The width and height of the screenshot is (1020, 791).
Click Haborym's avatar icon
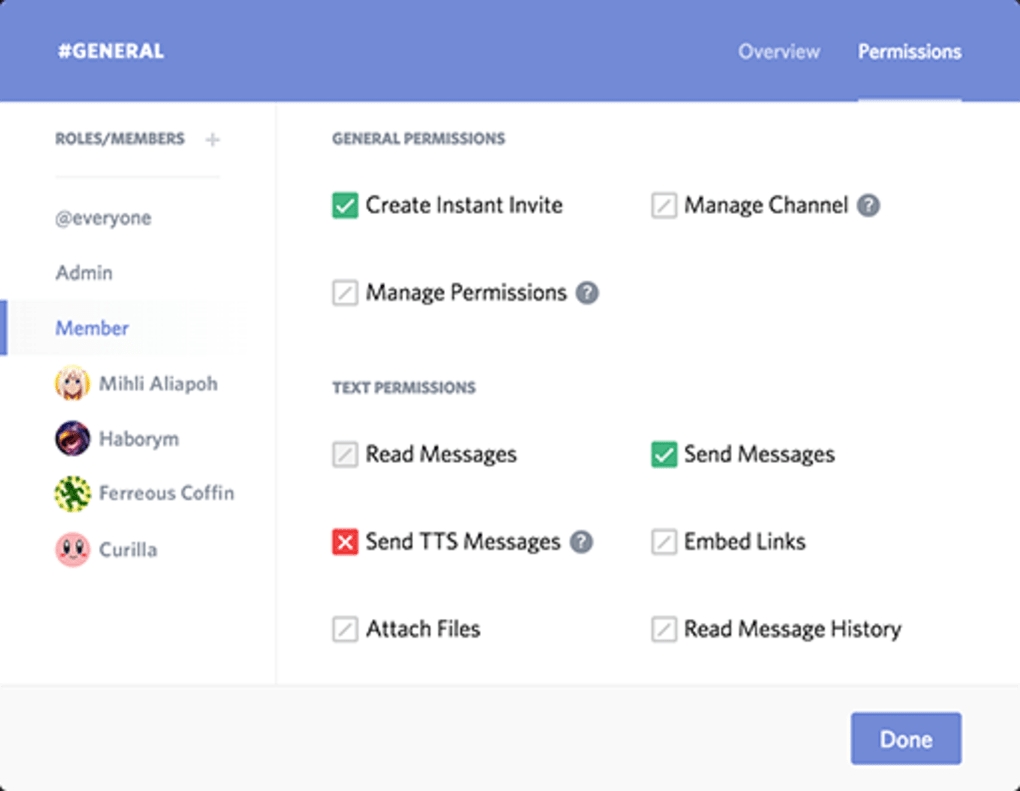click(72, 439)
